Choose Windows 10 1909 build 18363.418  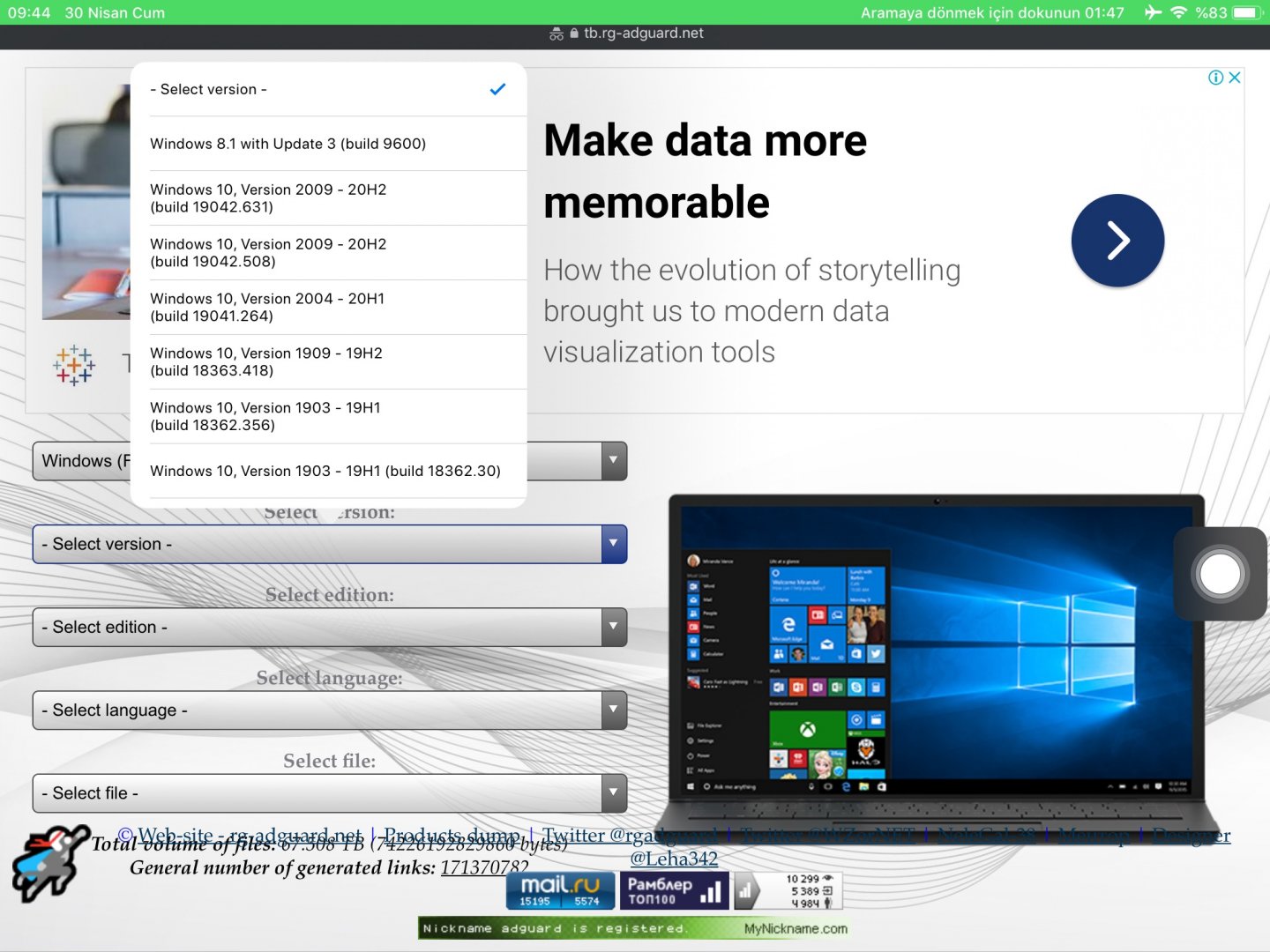click(328, 362)
